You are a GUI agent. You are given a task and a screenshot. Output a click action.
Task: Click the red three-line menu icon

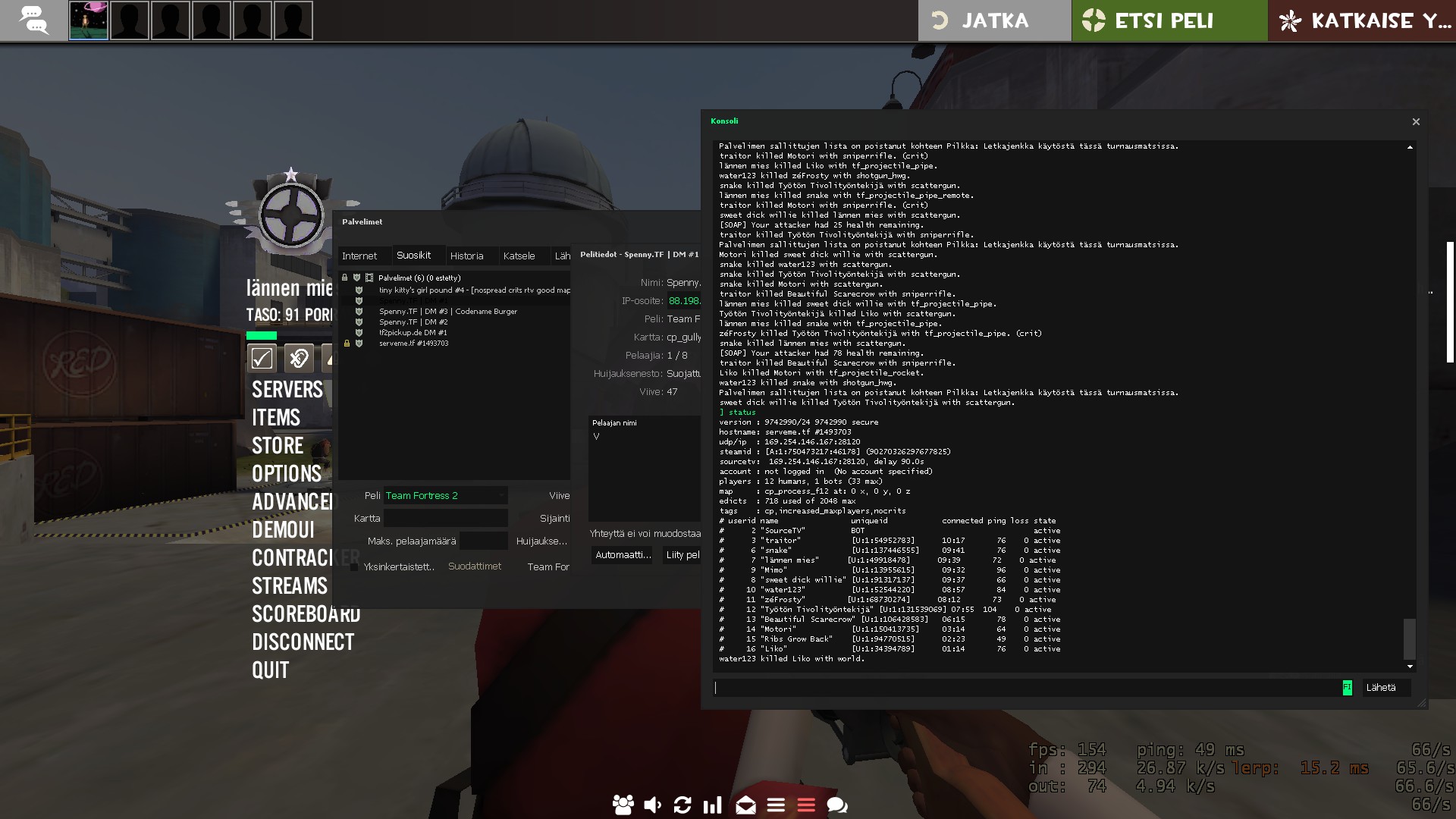(806, 805)
